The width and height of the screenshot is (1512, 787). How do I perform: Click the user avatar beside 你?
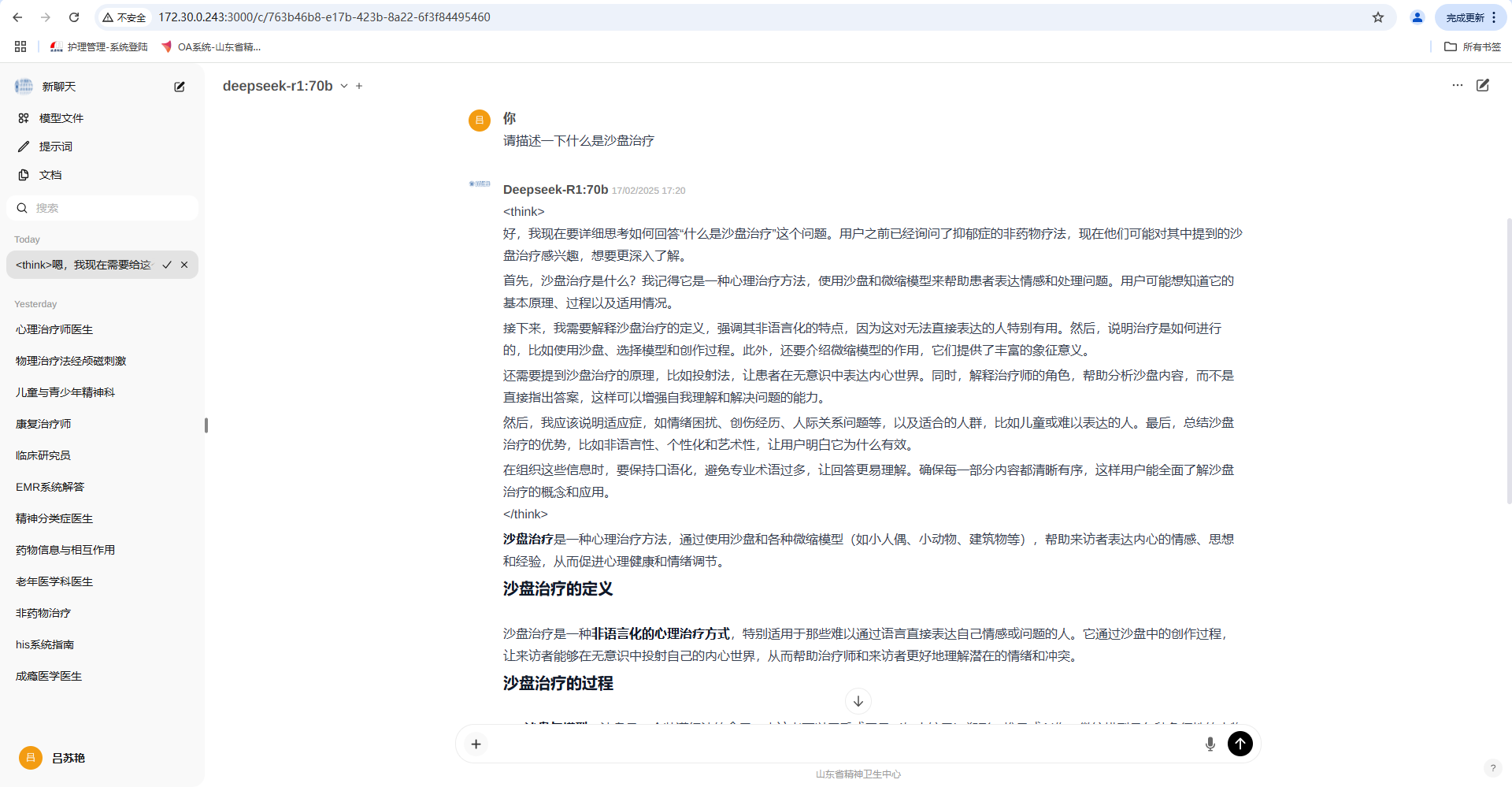coord(480,120)
